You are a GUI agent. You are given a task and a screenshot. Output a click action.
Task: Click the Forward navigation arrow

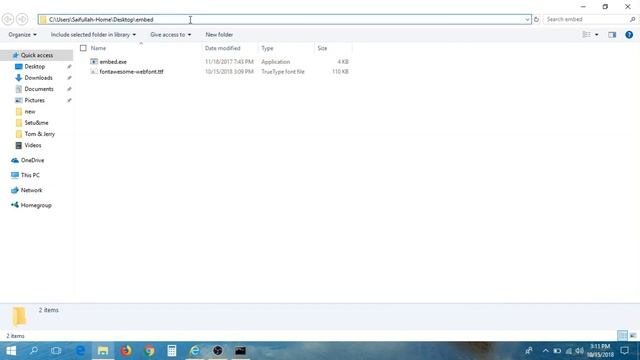(22, 19)
